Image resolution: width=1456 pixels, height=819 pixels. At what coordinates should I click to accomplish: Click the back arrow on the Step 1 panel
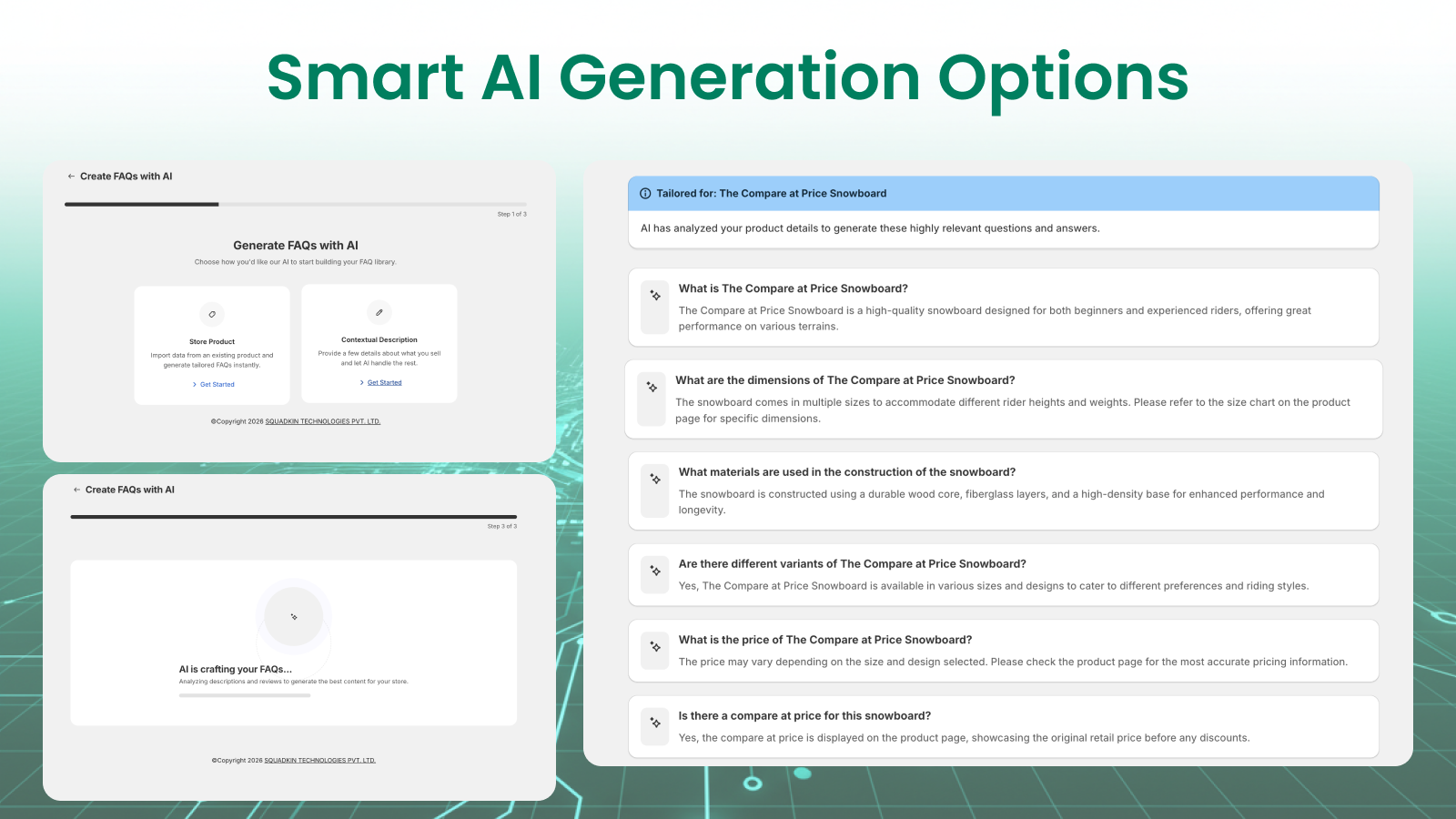coord(70,176)
